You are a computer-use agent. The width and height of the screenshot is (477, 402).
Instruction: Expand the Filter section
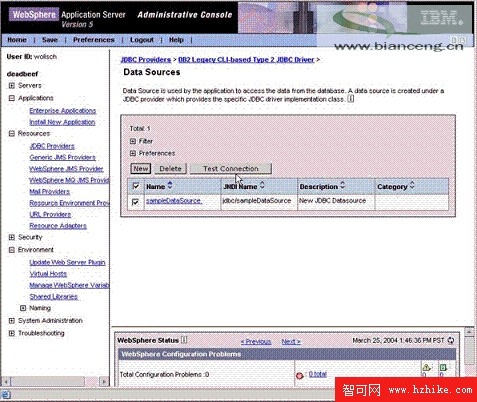pos(133,141)
